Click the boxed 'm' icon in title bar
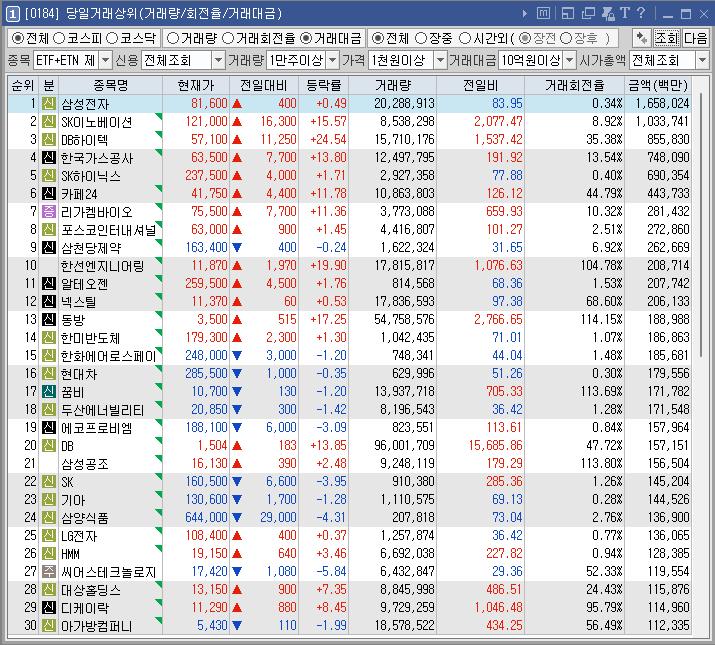Image resolution: width=715 pixels, height=645 pixels. click(543, 13)
